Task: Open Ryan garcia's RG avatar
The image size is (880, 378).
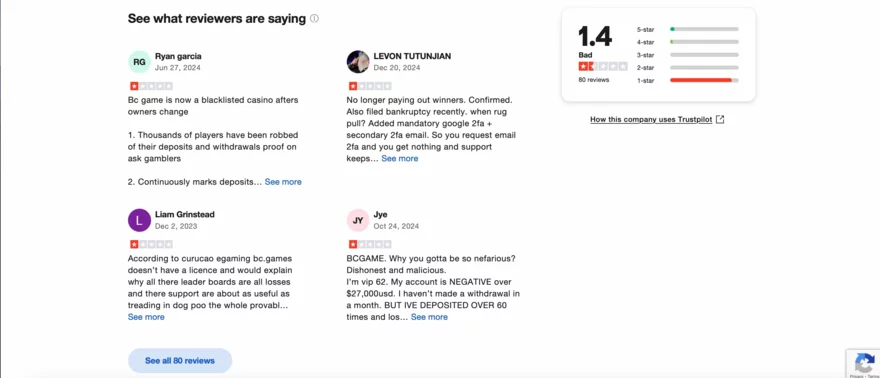Action: [139, 62]
